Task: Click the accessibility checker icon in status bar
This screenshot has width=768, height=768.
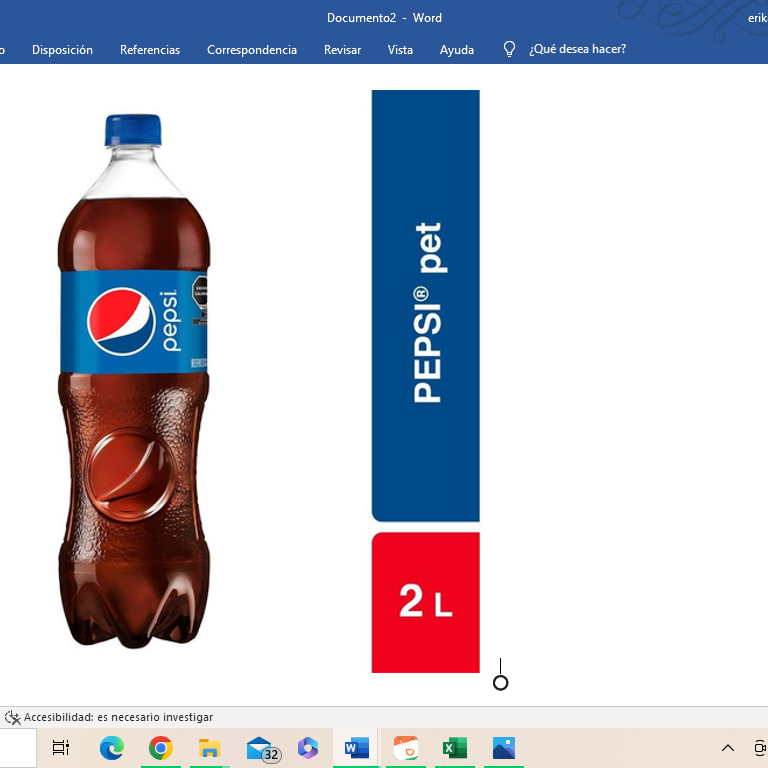Action: pos(12,718)
